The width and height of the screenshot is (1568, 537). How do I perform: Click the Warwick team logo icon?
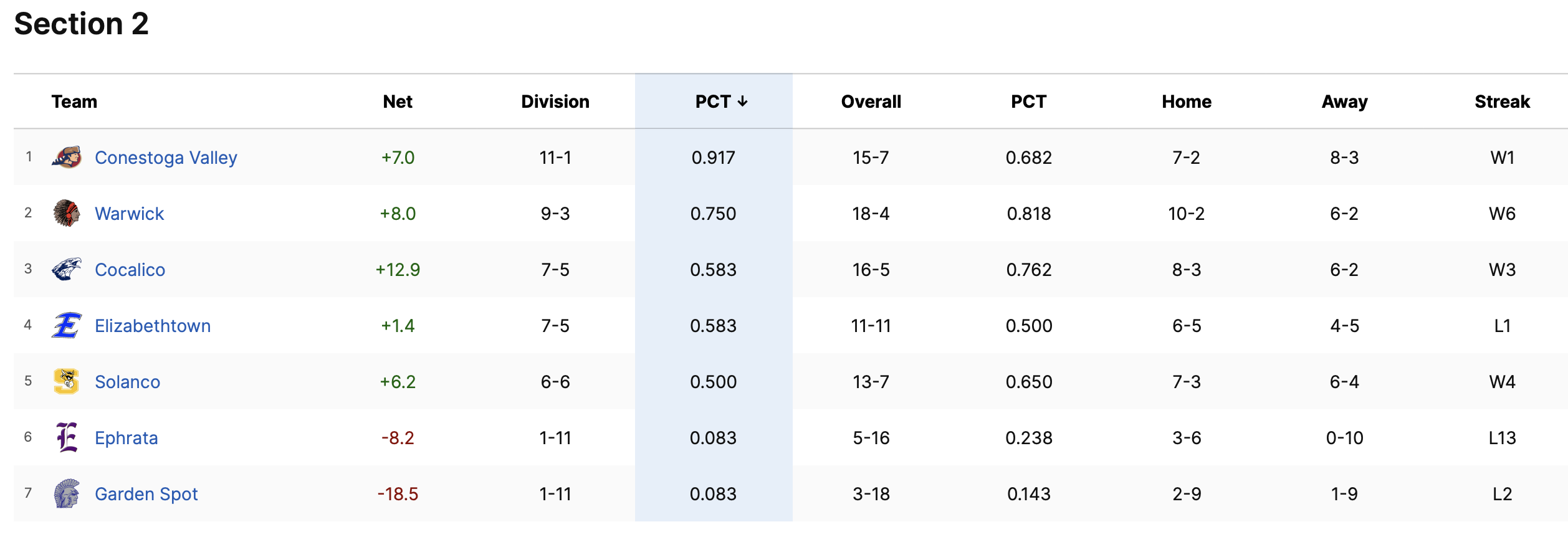click(x=67, y=214)
